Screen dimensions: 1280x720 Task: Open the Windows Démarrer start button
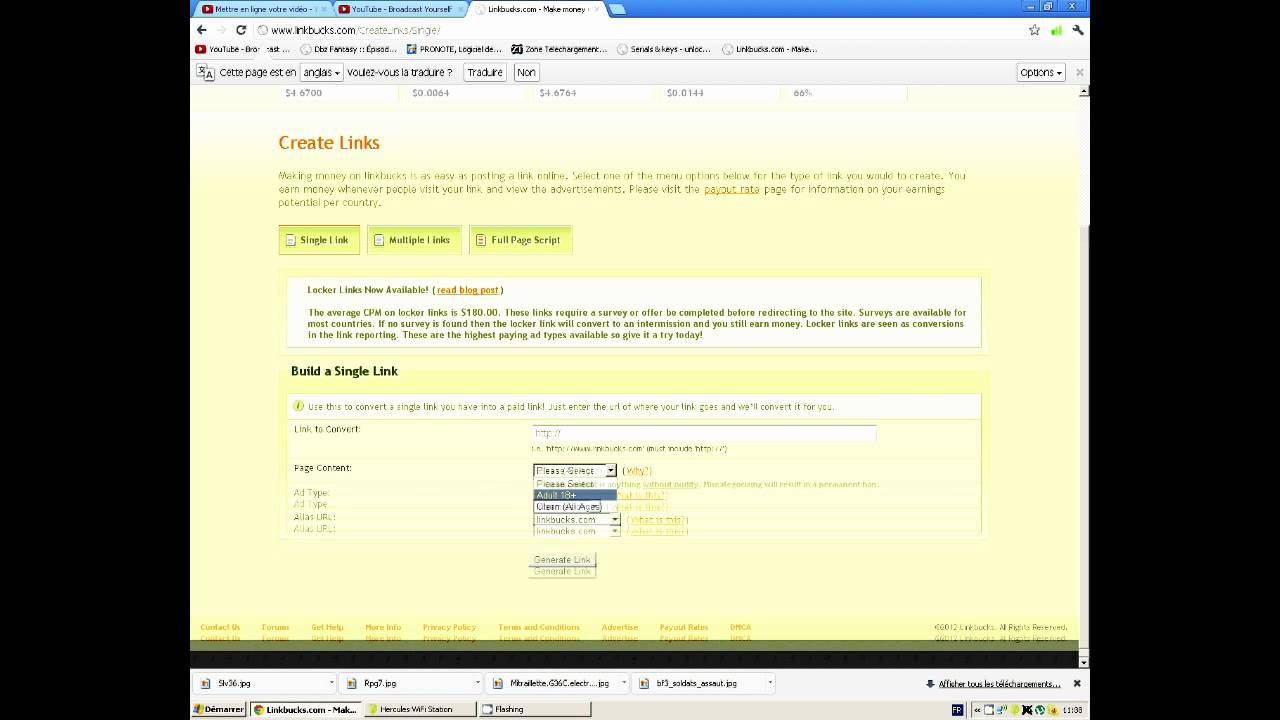(219, 709)
